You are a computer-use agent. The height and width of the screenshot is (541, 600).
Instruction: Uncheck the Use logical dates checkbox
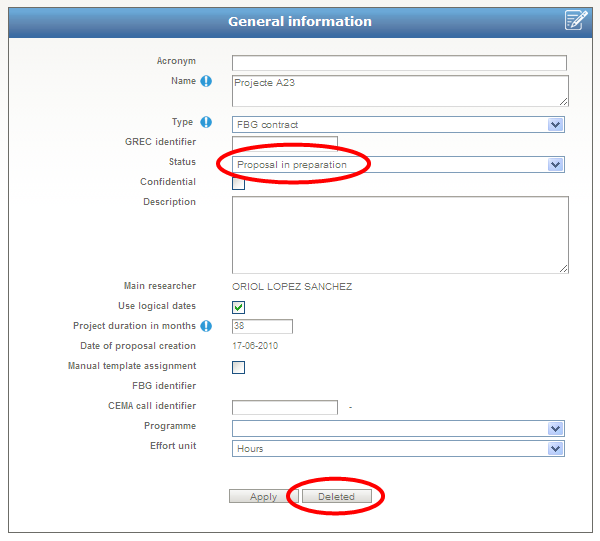pos(238,307)
